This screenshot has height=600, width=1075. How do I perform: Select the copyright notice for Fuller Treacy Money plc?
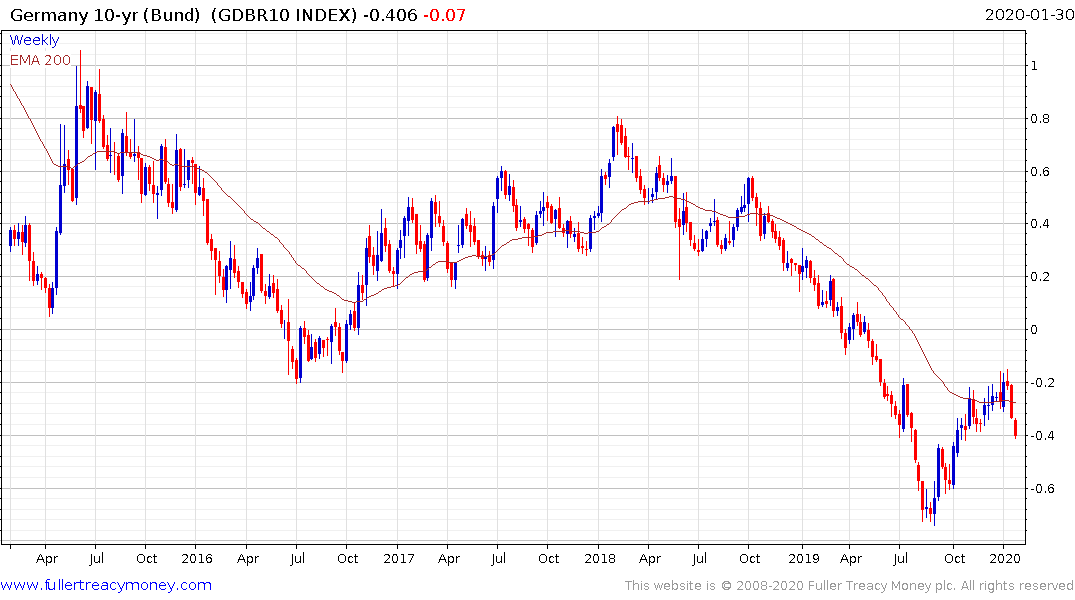[849, 586]
